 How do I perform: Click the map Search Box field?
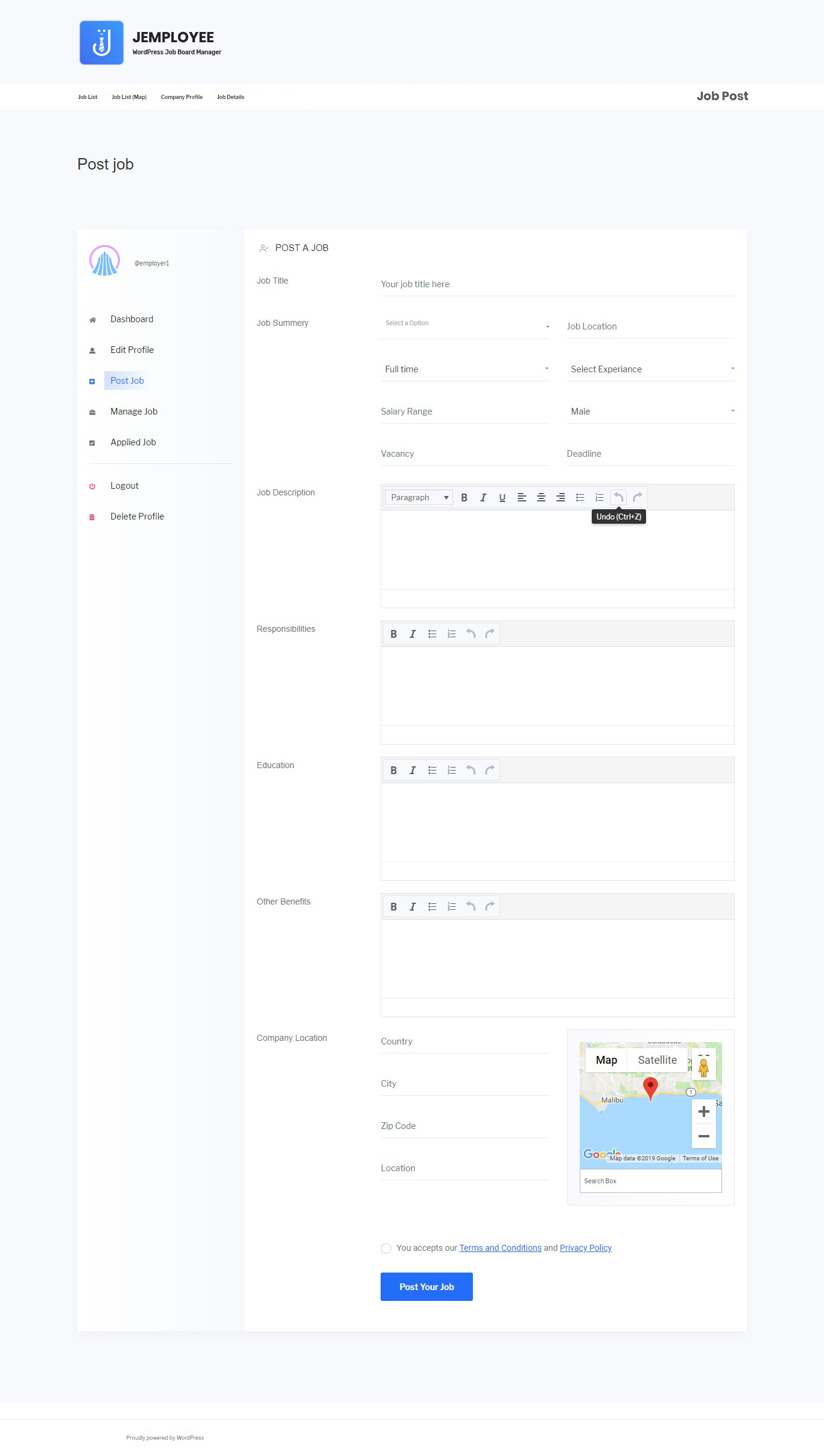tap(650, 1181)
